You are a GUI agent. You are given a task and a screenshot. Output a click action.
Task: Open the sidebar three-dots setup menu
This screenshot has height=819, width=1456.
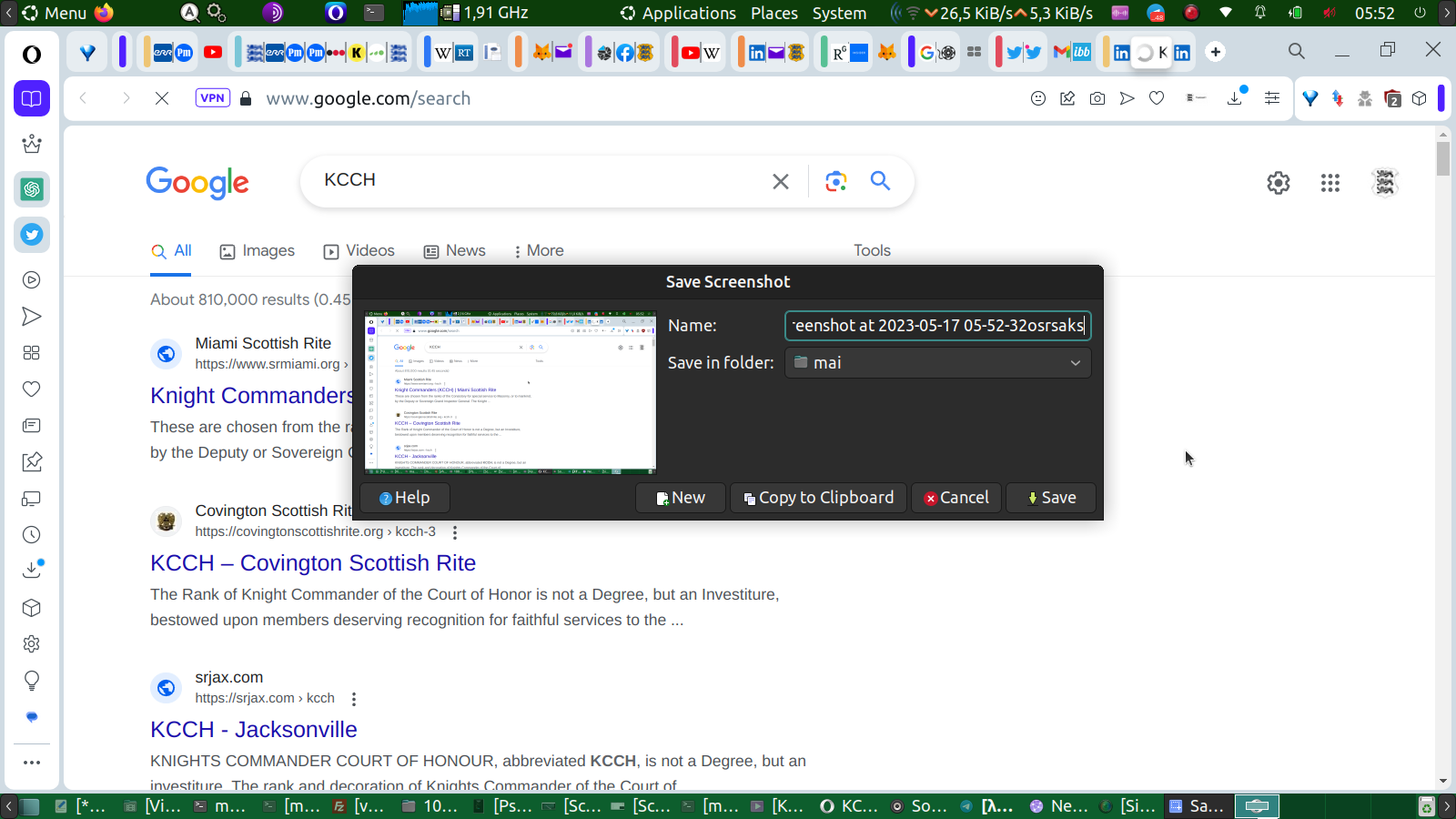32,763
